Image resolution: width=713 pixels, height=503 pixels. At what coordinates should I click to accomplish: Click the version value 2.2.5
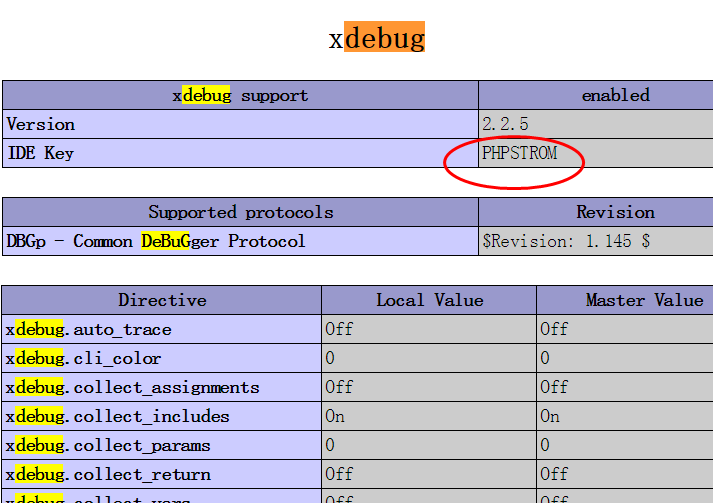click(x=505, y=124)
